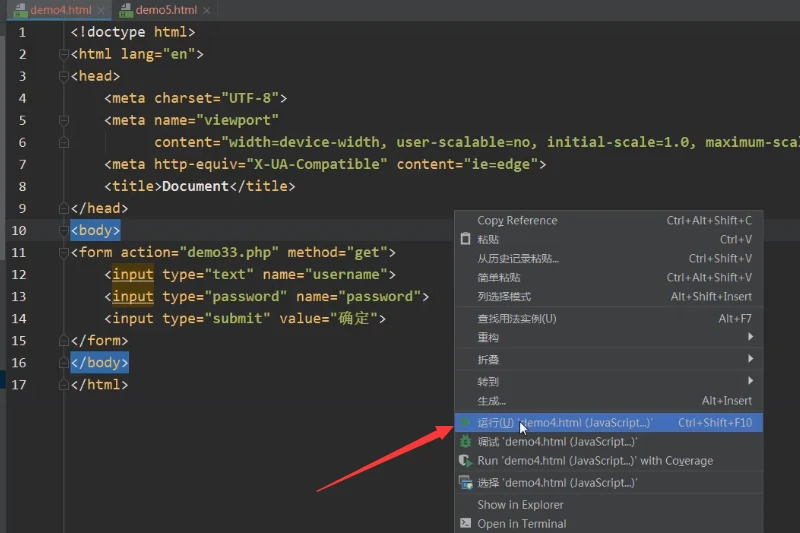
Task: Click the <!doctype html> declaration
Action: click(133, 32)
